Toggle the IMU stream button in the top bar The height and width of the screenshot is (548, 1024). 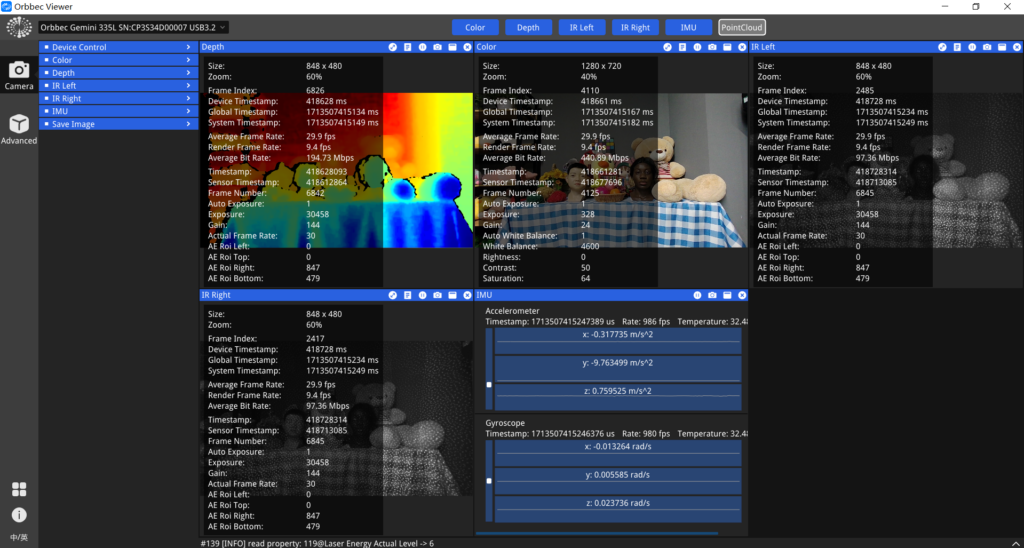click(x=688, y=28)
